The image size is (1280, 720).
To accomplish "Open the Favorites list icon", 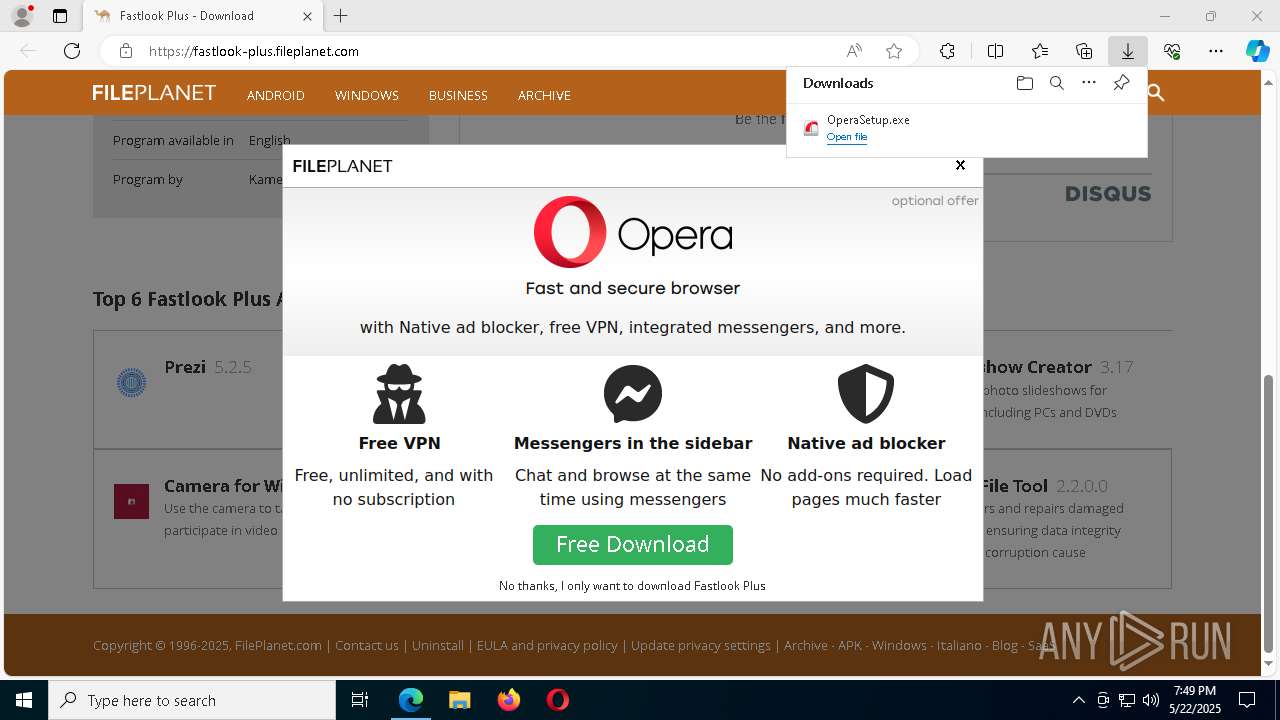I will (x=1040, y=51).
